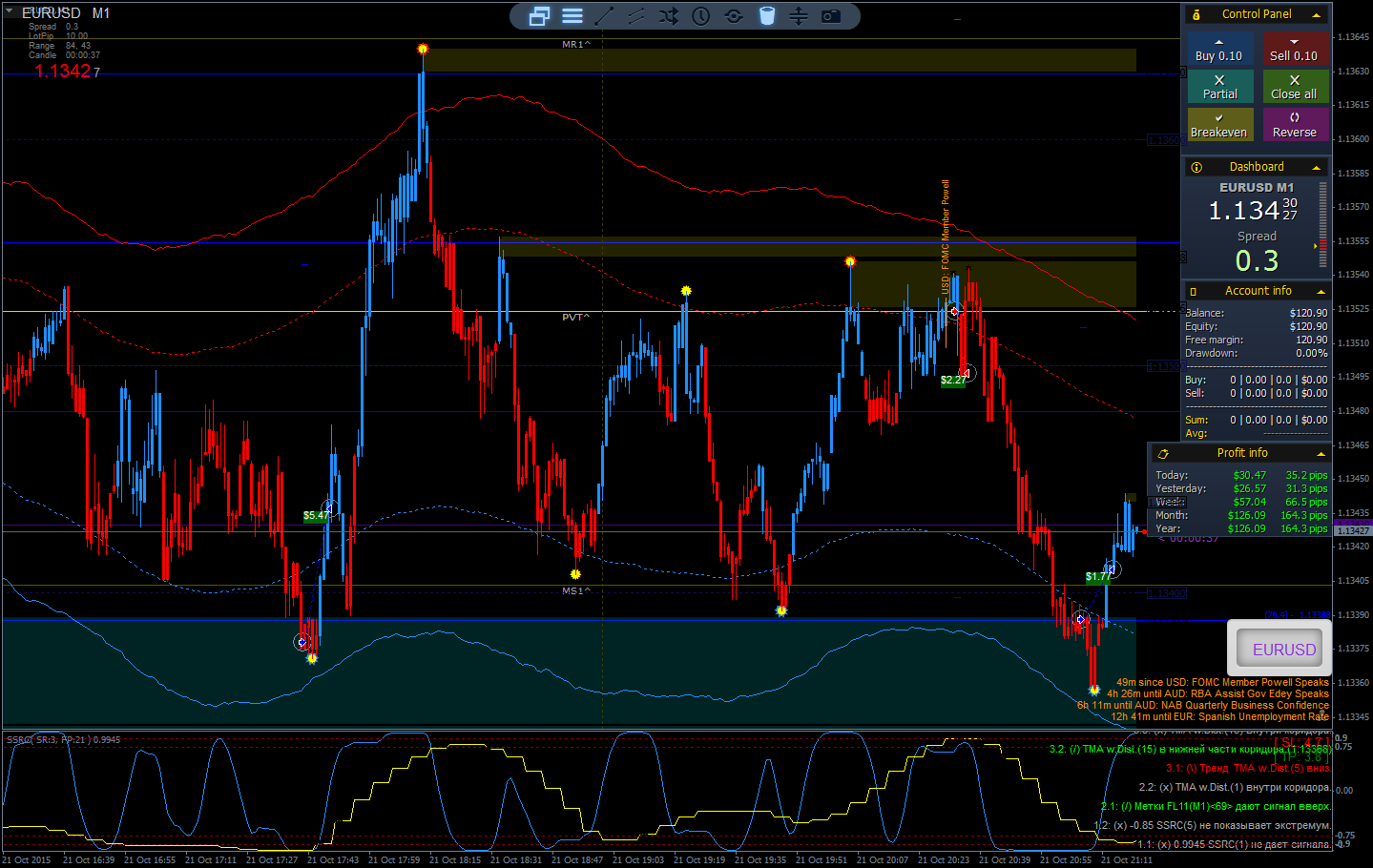Click the Reverse button
The image size is (1373, 868).
1294,125
